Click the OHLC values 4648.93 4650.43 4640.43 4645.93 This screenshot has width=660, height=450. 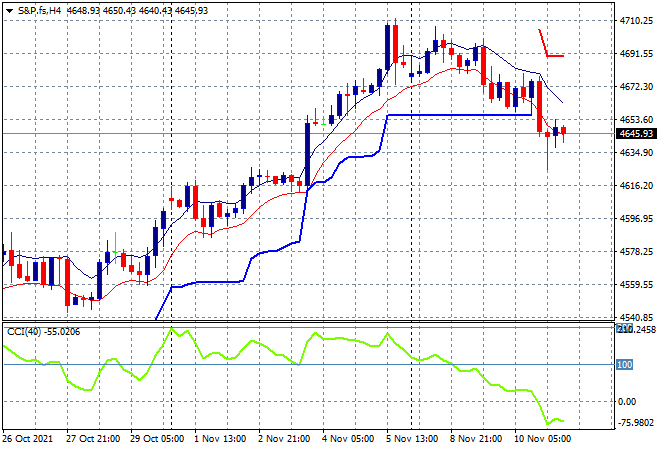pos(137,11)
